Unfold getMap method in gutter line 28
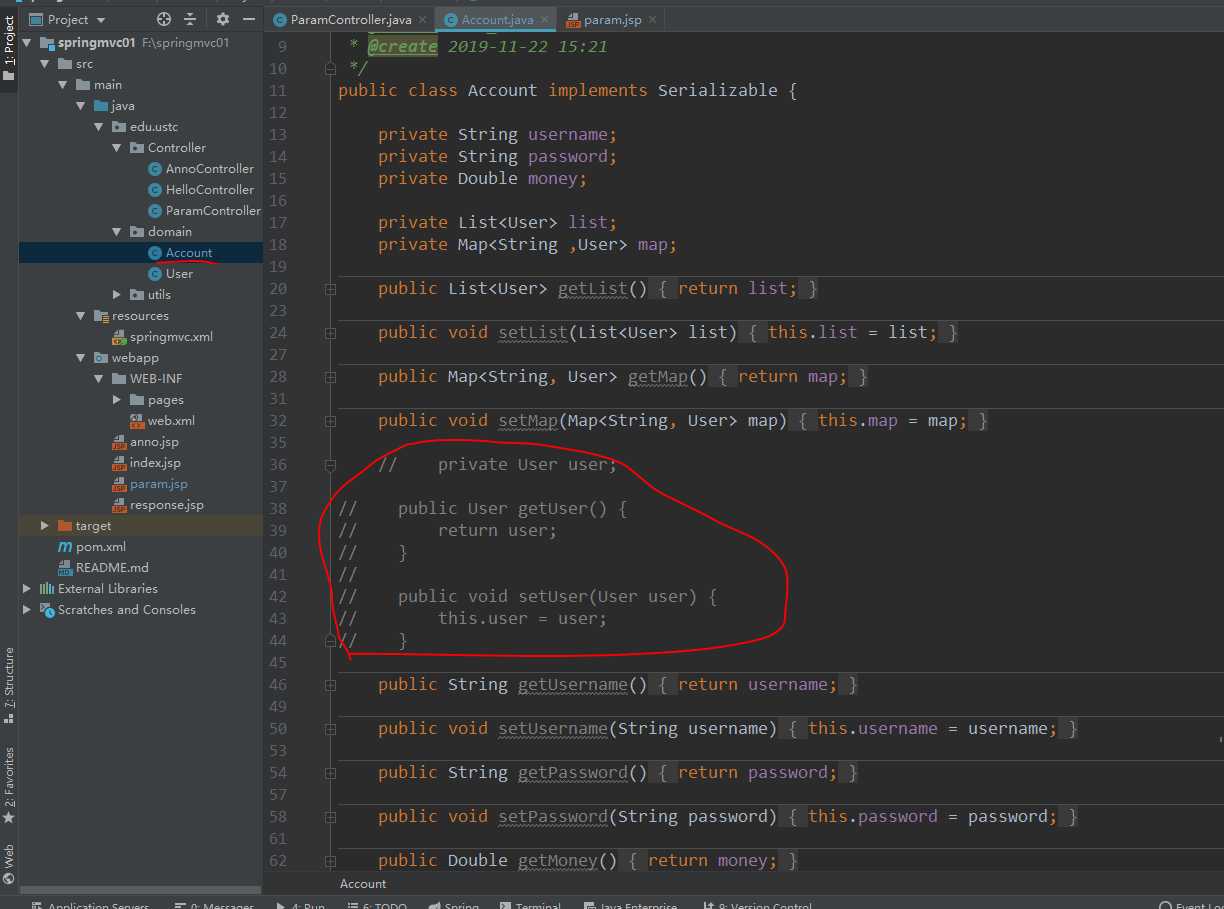 pyautogui.click(x=330, y=377)
